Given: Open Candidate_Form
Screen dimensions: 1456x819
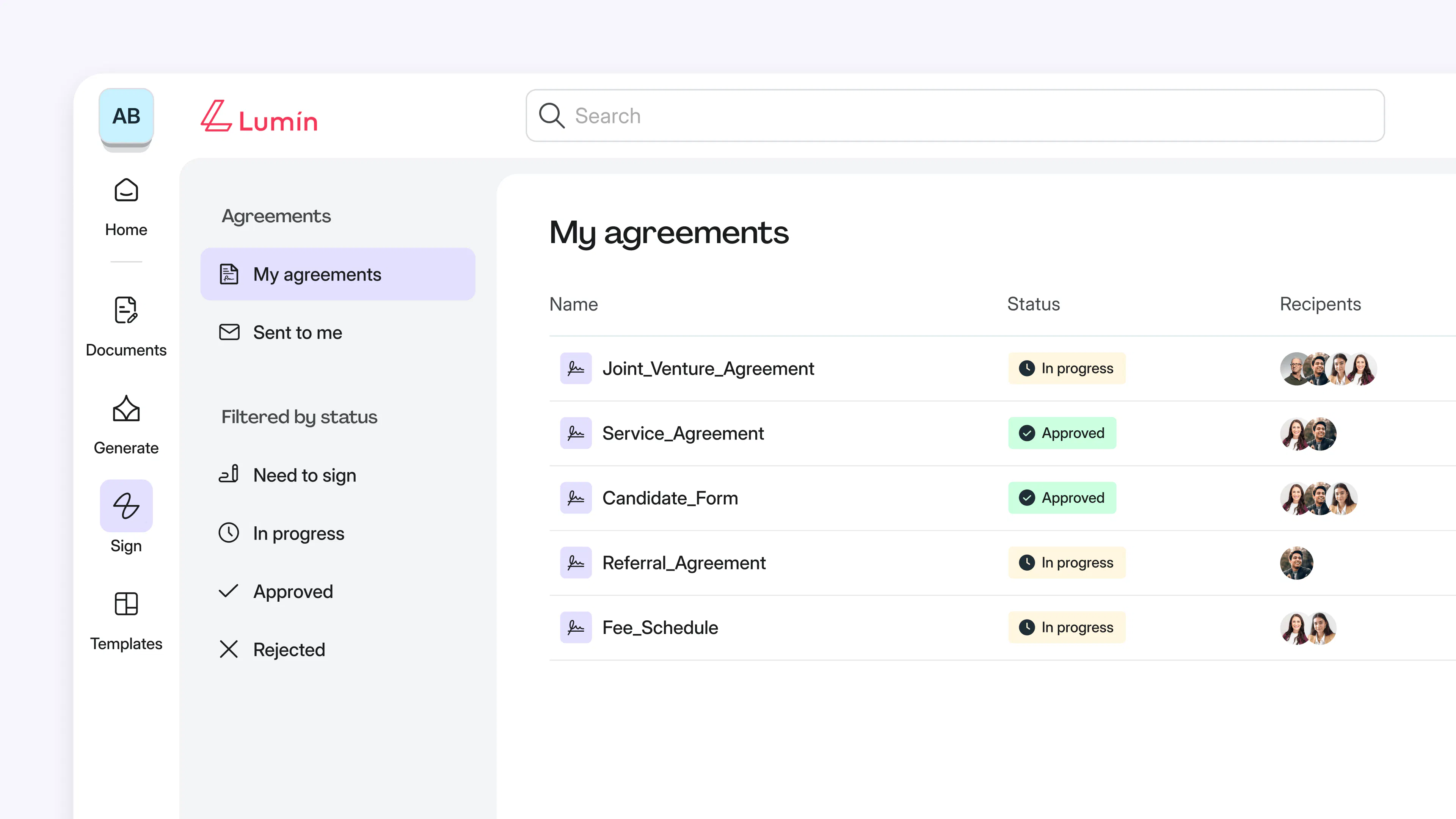Looking at the screenshot, I should [670, 498].
